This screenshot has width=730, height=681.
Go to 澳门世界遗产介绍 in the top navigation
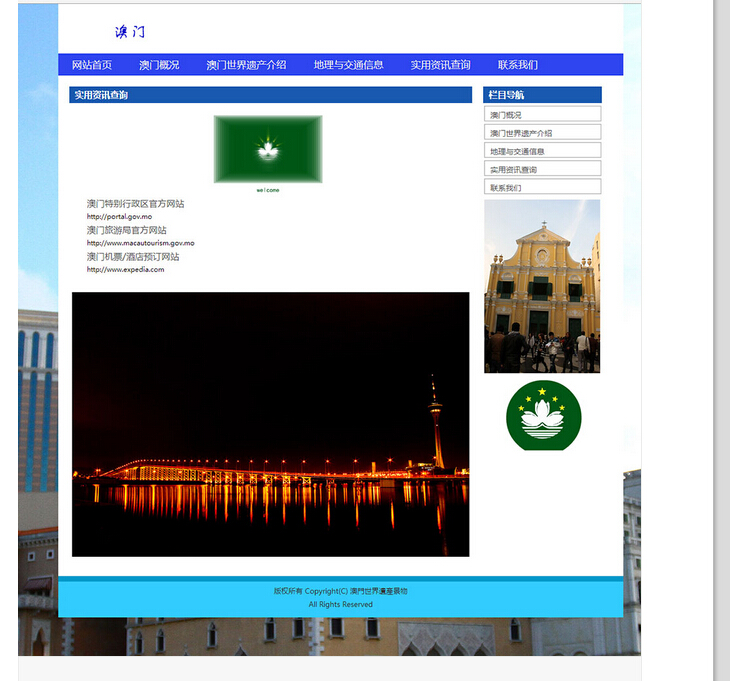[x=246, y=65]
